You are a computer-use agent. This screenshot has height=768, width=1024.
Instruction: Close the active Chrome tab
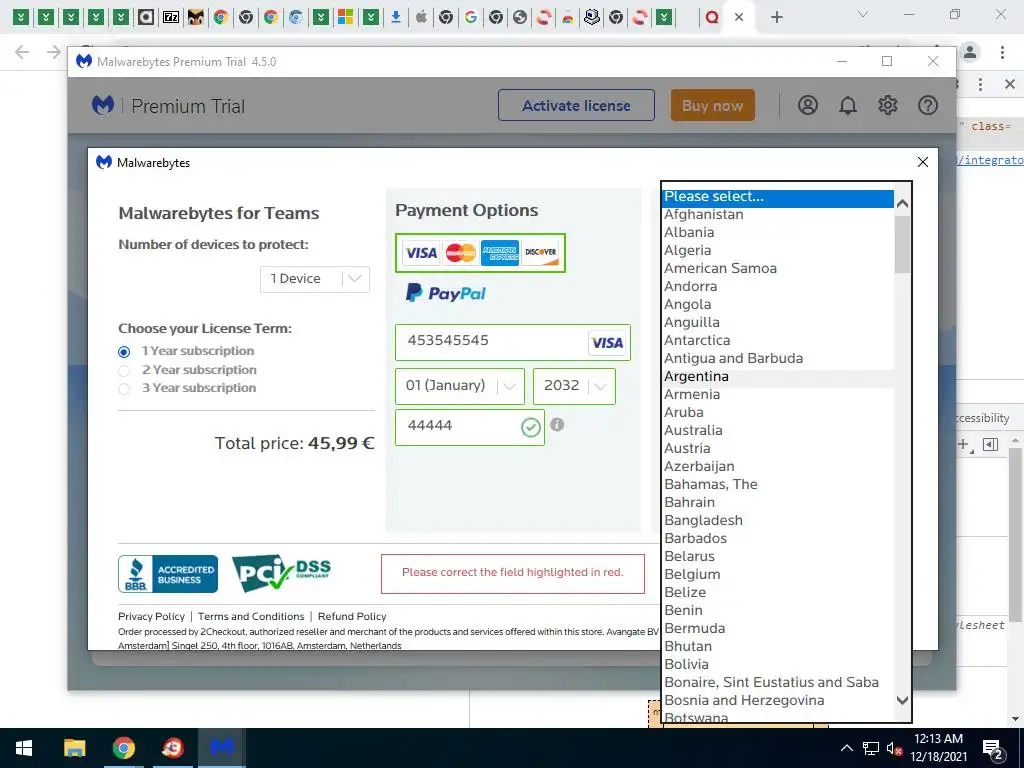click(739, 17)
